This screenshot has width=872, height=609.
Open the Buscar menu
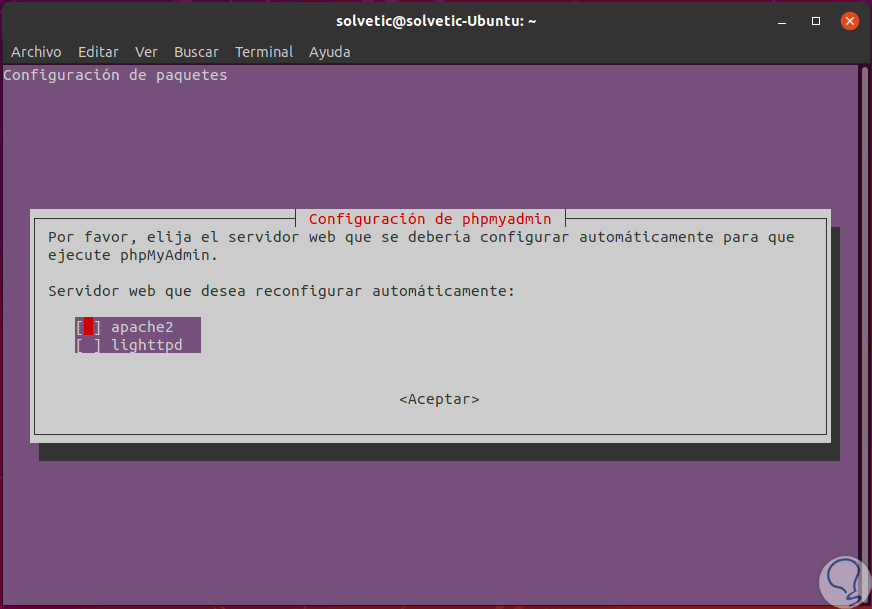196,52
